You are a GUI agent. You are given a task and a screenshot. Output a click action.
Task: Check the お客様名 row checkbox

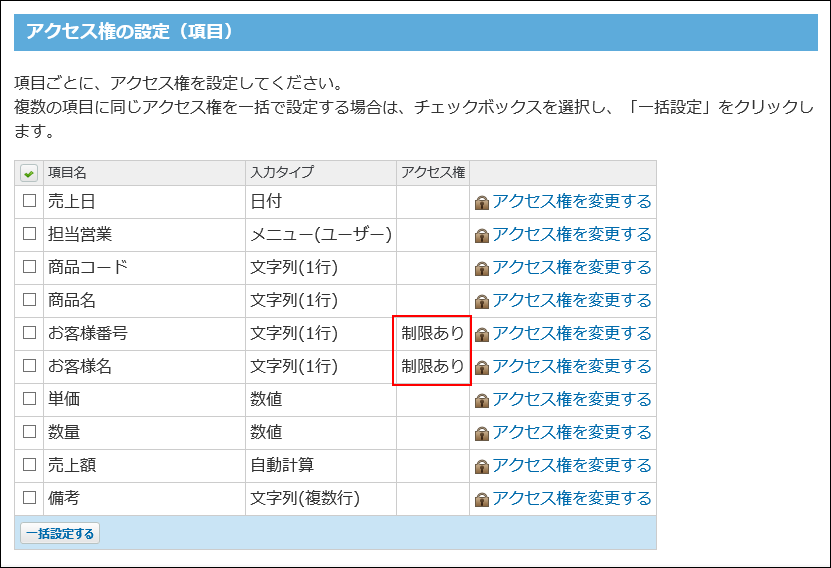[29, 366]
